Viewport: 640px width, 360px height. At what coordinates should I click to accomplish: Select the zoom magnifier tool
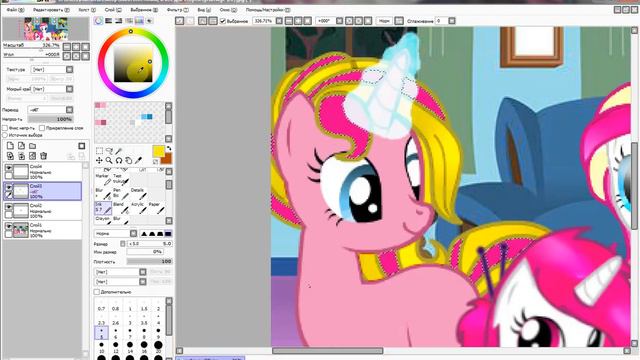pos(109,160)
